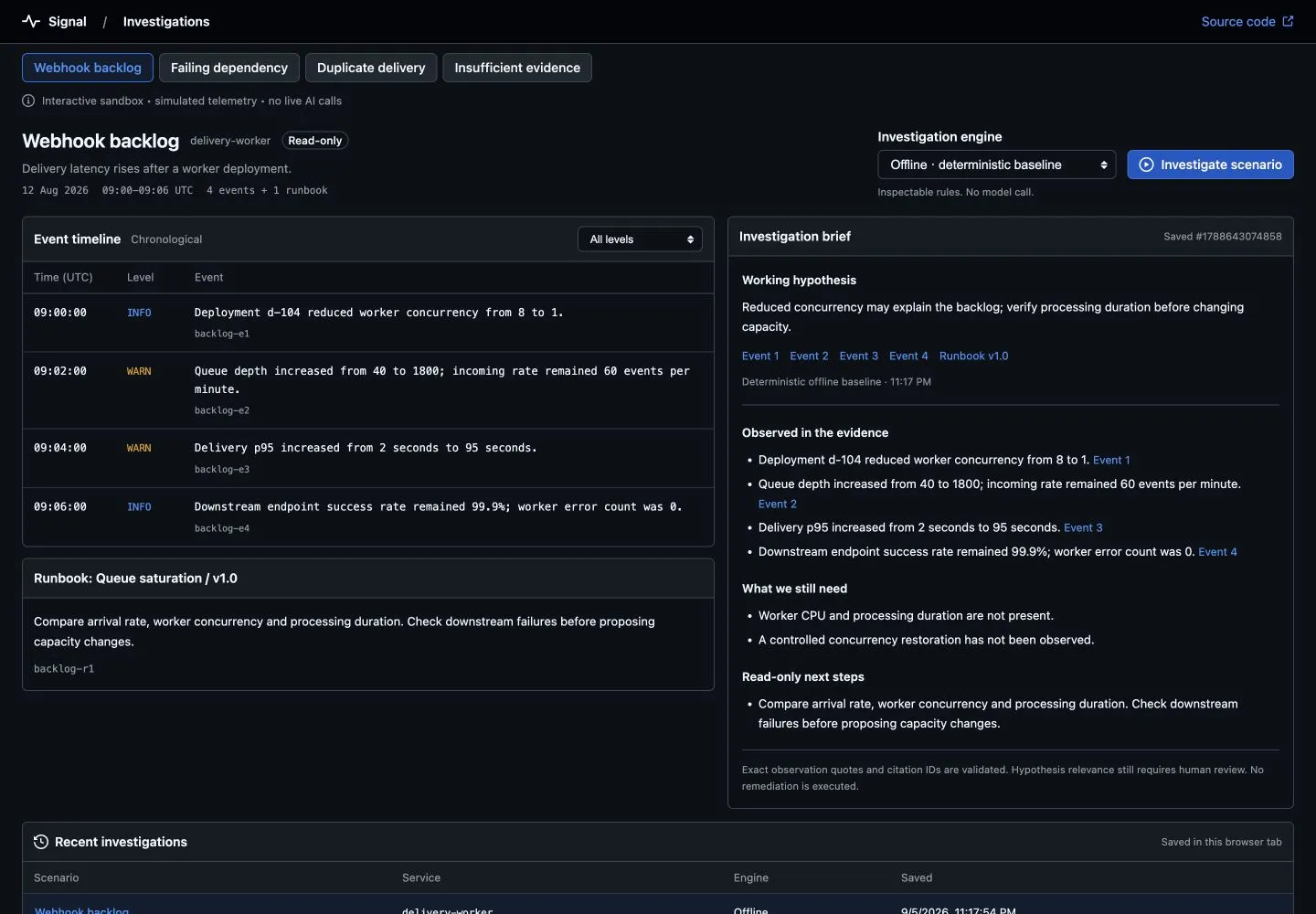Click the Scenario column header in Recent investigations

57,877
